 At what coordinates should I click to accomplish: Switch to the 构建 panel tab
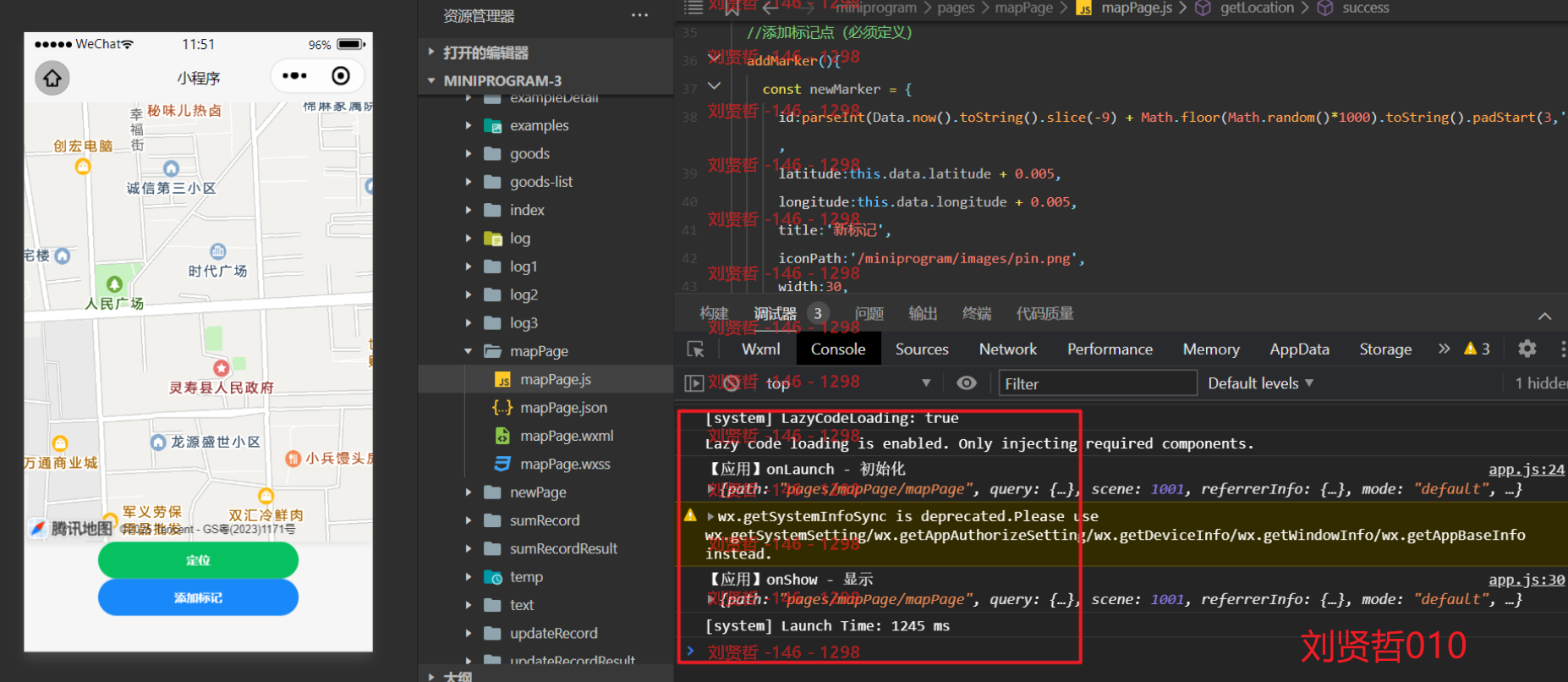[714, 314]
